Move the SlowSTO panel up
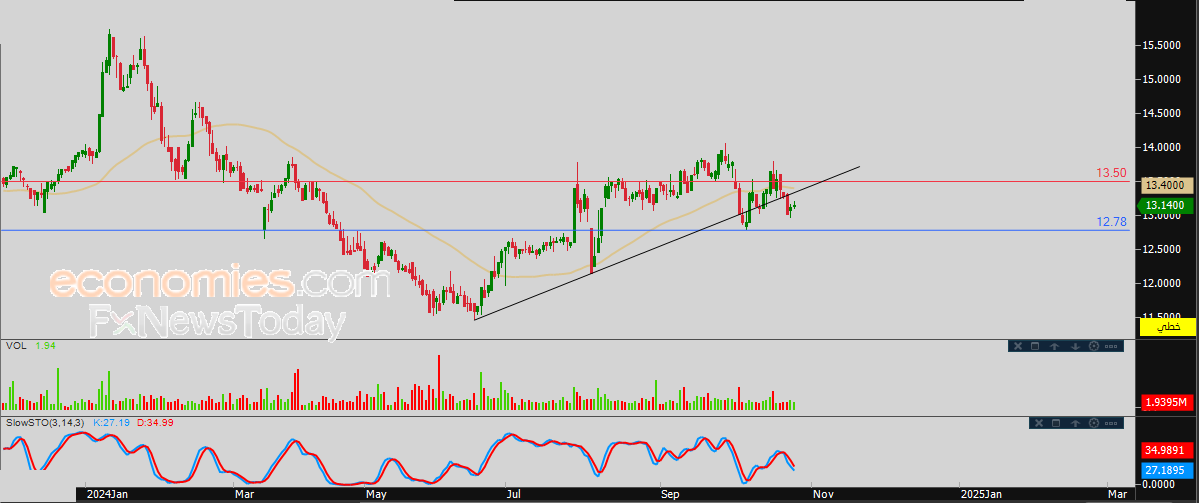 1075,423
